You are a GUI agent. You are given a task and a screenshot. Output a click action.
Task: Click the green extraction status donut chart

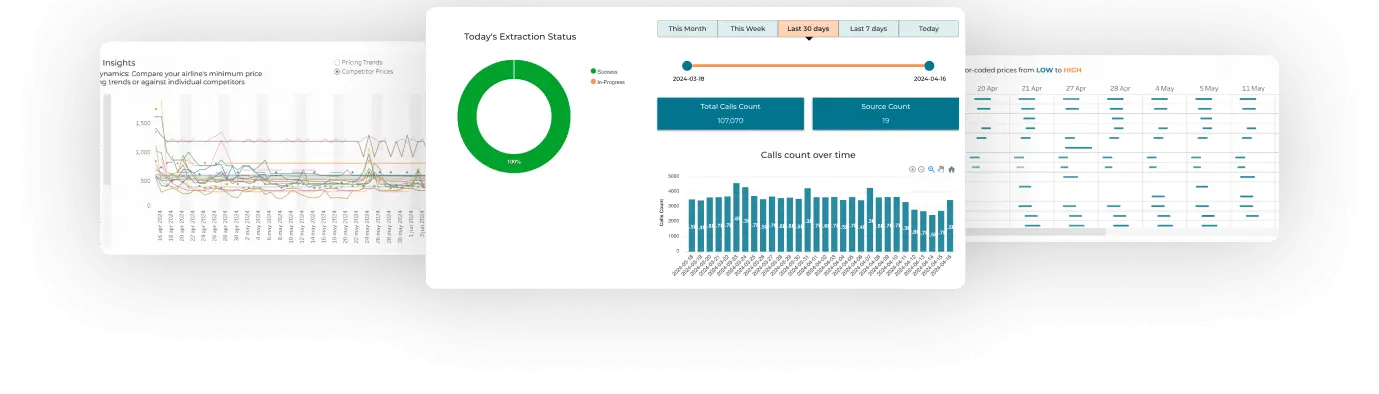pyautogui.click(x=514, y=117)
